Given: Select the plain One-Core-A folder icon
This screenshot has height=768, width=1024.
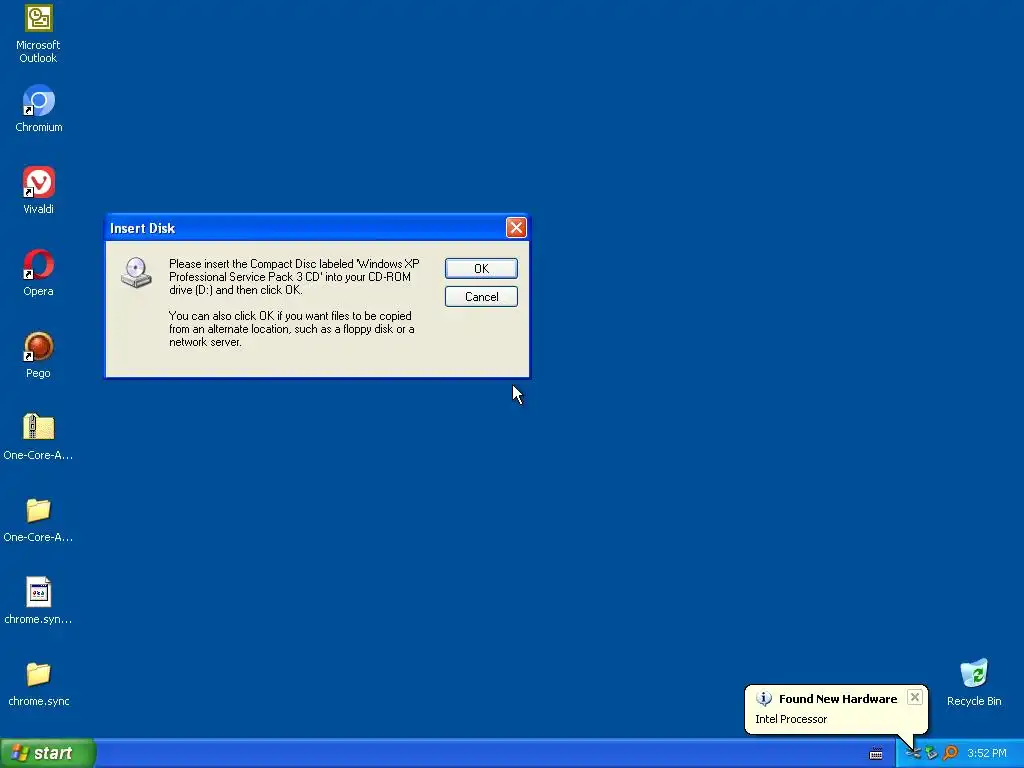Looking at the screenshot, I should pyautogui.click(x=39, y=510).
